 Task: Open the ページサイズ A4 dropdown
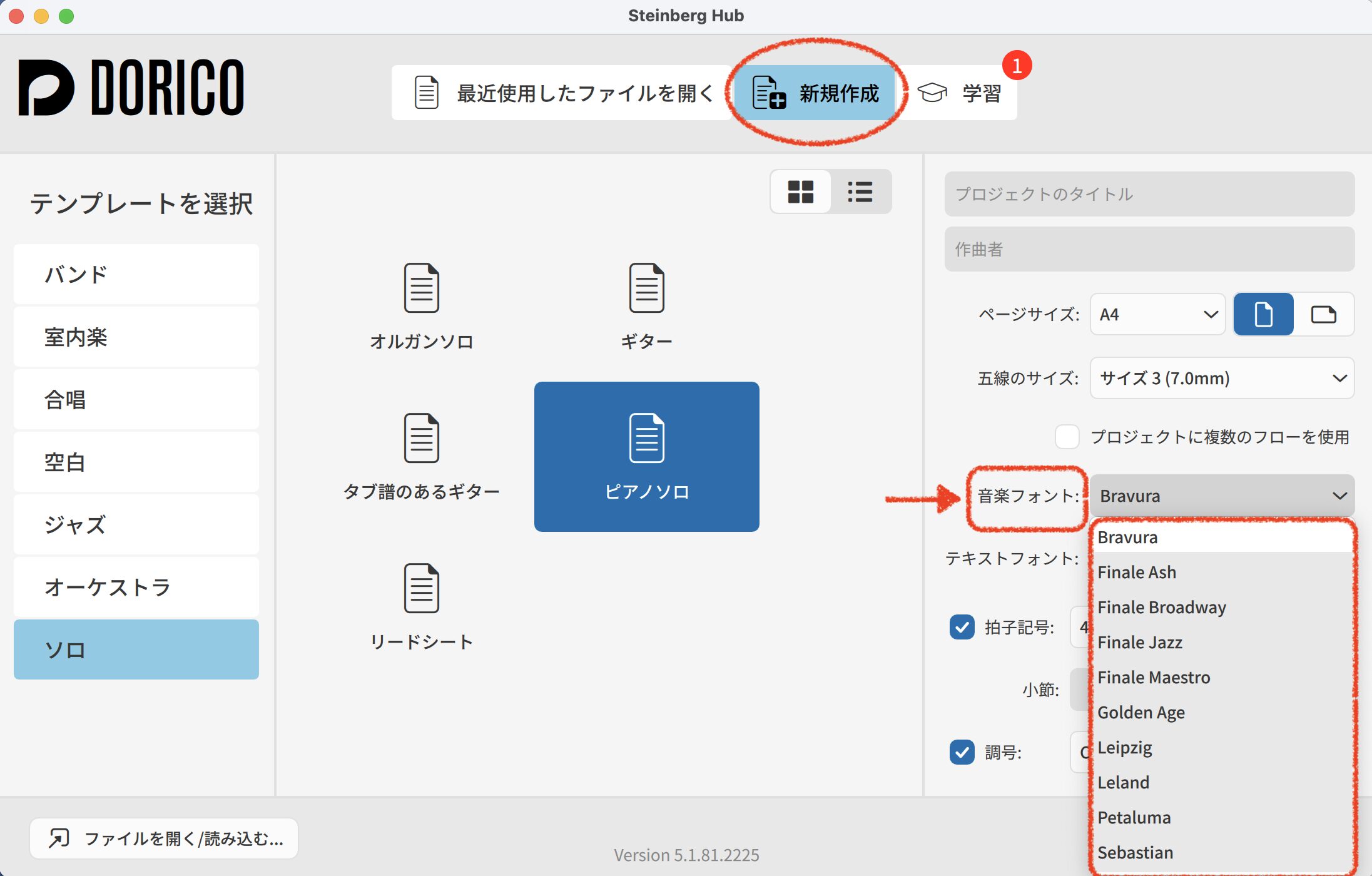[x=1157, y=314]
